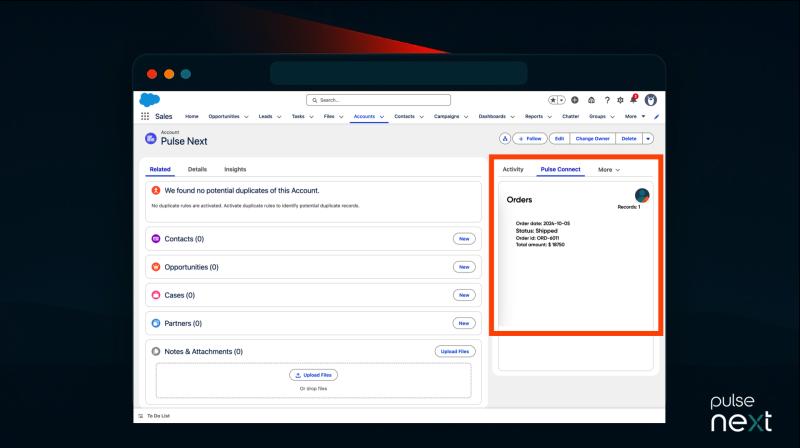
Task: Click the Notes & Attachments icon
Action: coord(156,351)
